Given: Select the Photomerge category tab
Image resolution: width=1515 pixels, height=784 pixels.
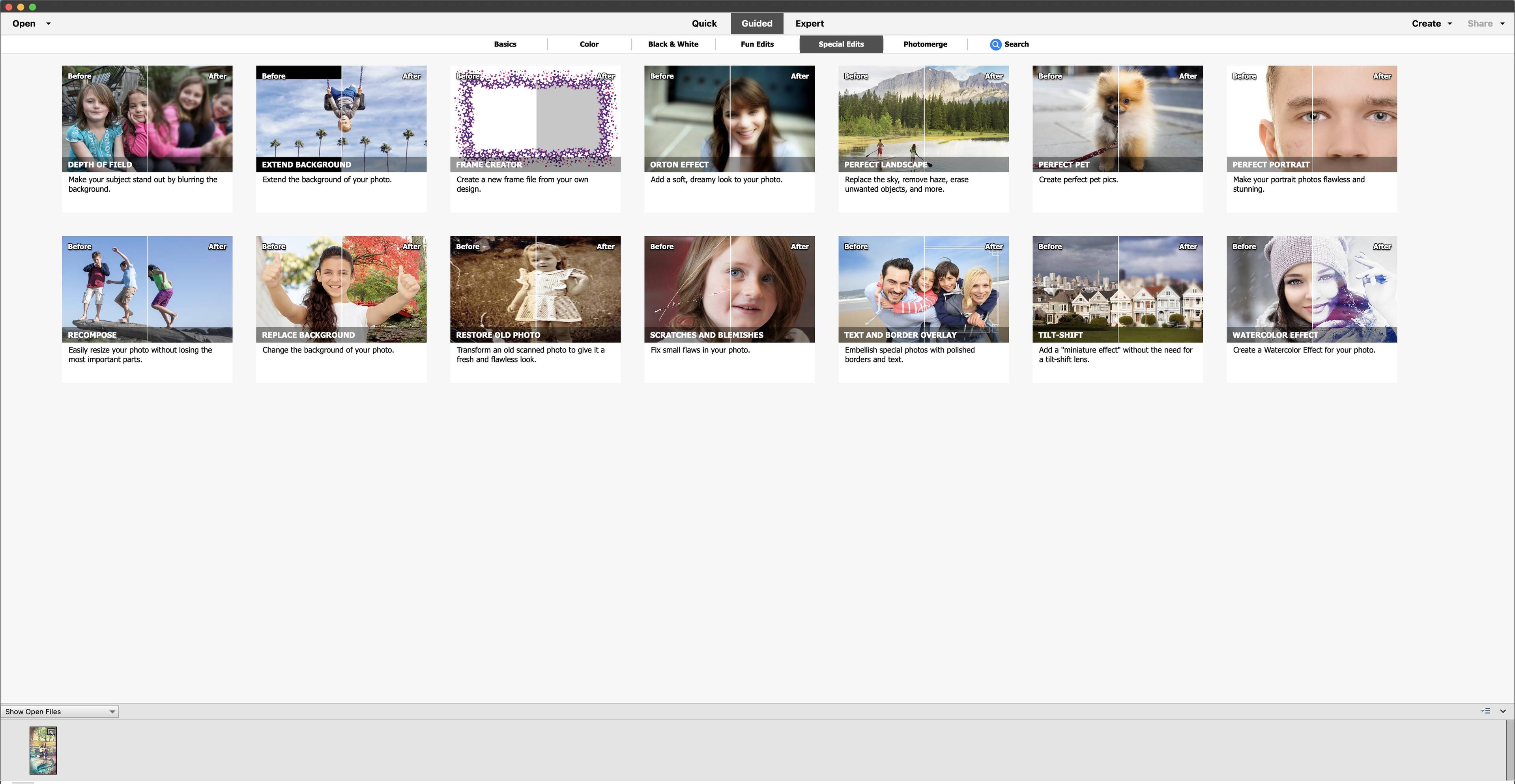Looking at the screenshot, I should (925, 44).
